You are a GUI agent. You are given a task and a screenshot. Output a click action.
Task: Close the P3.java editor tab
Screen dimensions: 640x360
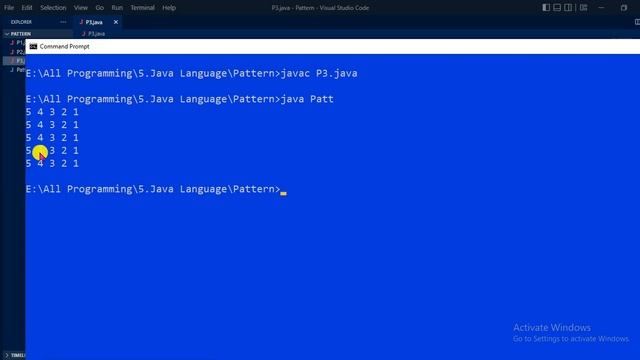[116, 22]
